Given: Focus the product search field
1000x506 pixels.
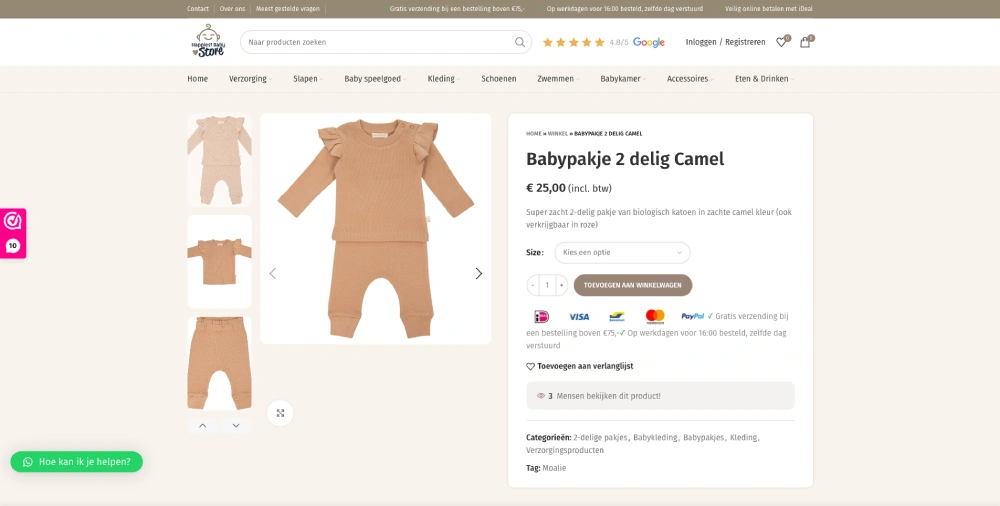Looking at the screenshot, I should pyautogui.click(x=375, y=42).
